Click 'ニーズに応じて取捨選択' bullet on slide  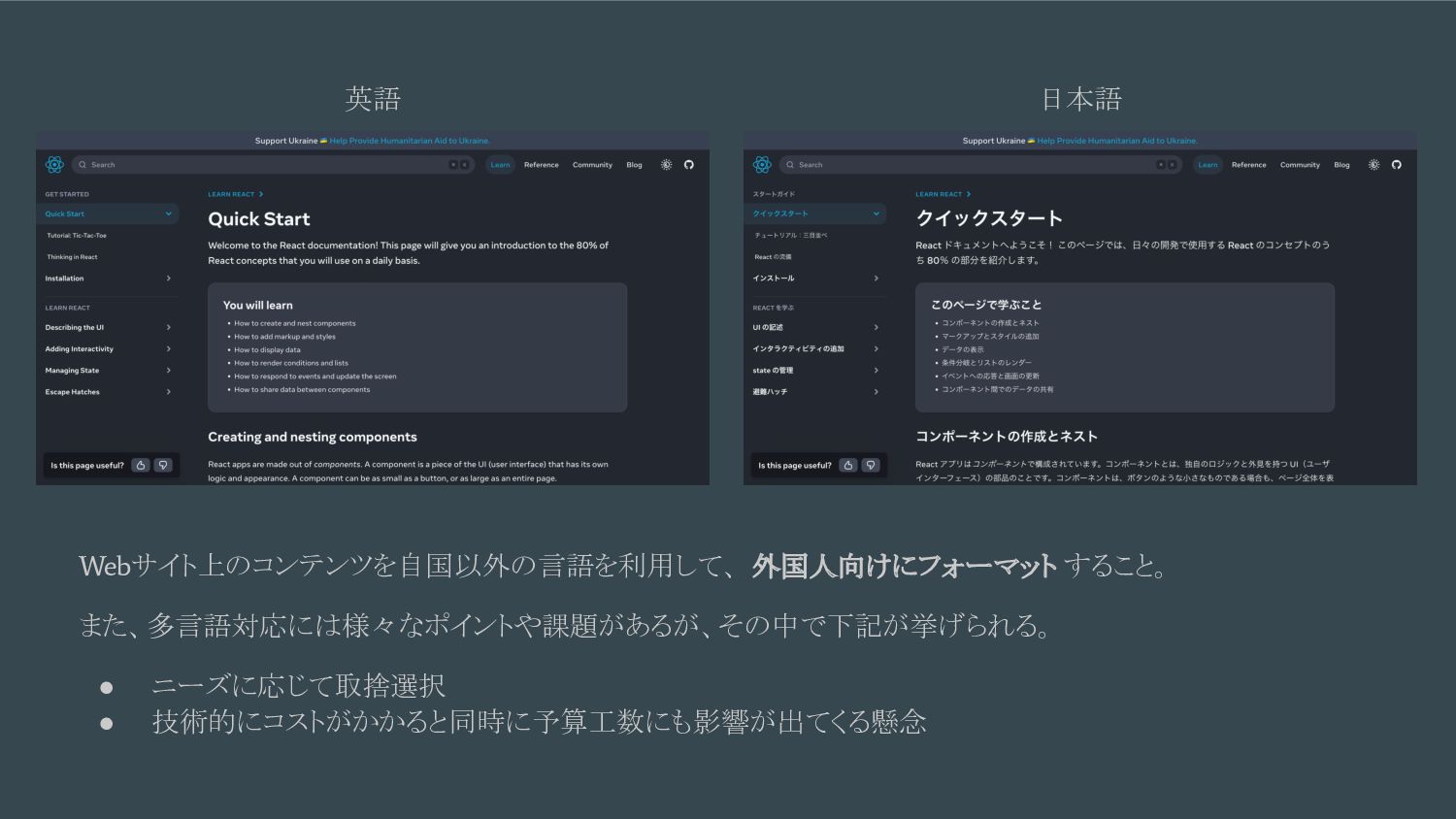[298, 686]
